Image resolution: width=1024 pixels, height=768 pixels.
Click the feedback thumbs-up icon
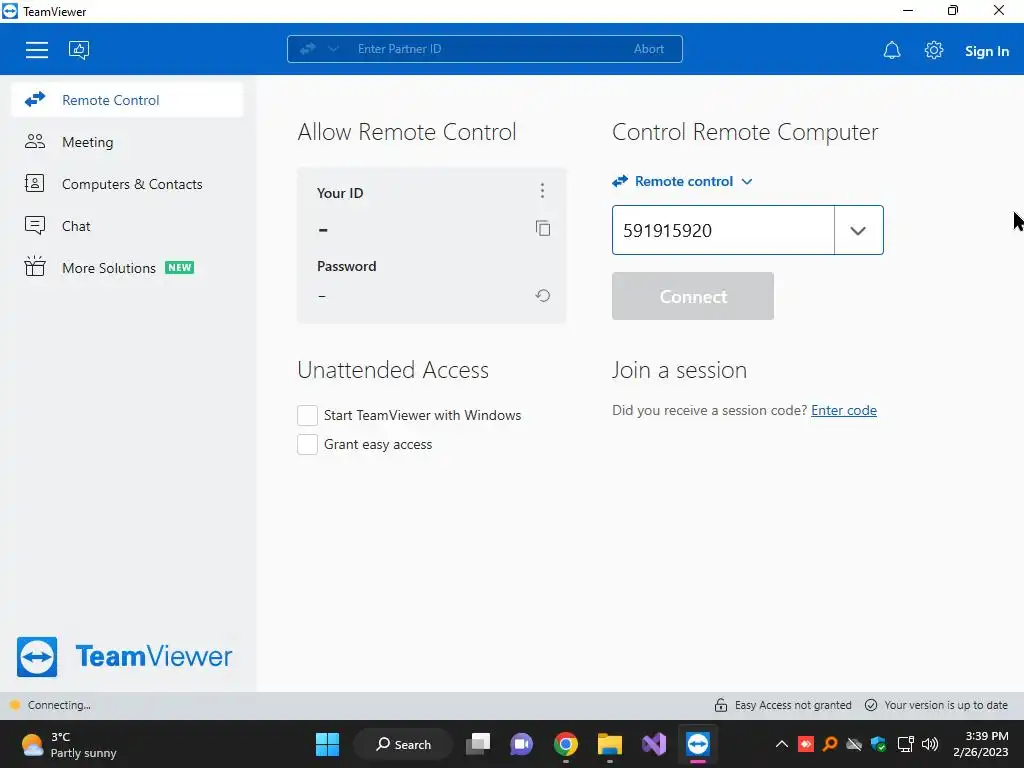point(79,50)
